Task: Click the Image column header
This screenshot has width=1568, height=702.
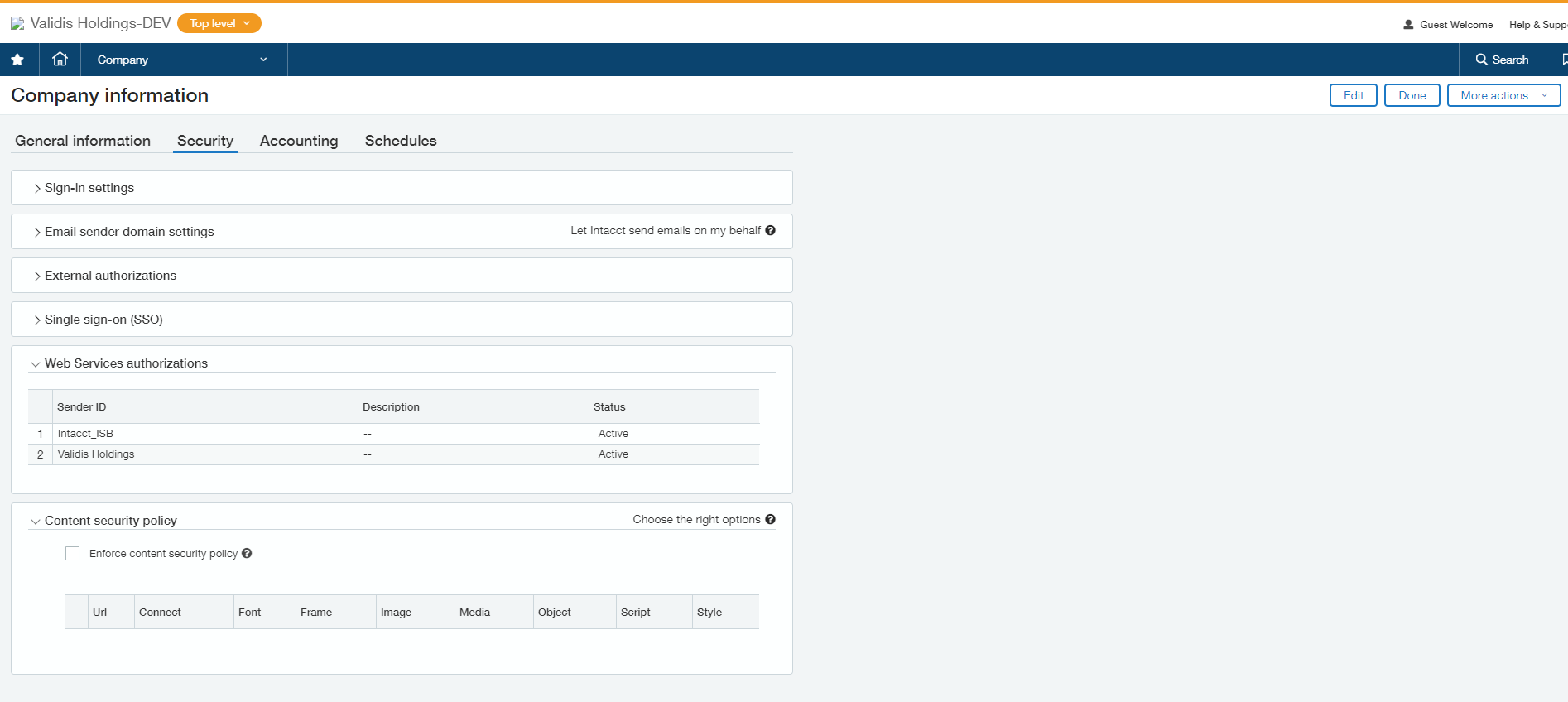Action: coord(416,613)
